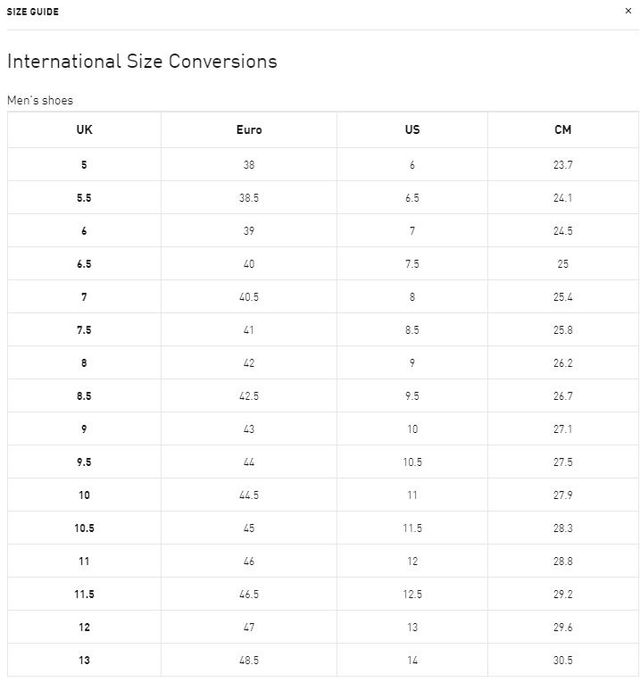Image resolution: width=640 pixels, height=682 pixels.
Task: Close the size guide panel
Action: [x=628, y=11]
